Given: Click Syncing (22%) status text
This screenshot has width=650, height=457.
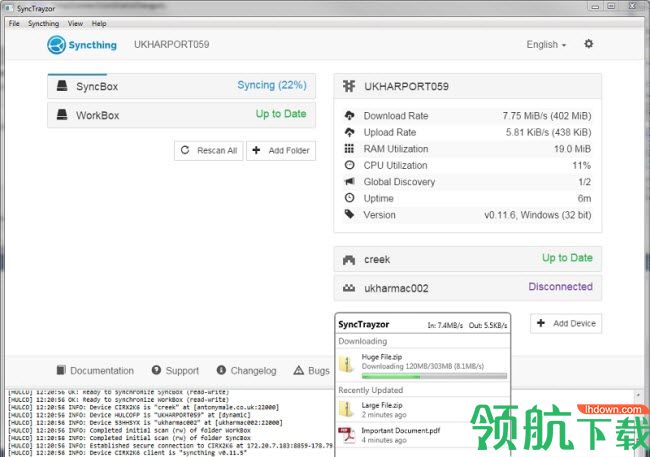Looking at the screenshot, I should coord(272,85).
